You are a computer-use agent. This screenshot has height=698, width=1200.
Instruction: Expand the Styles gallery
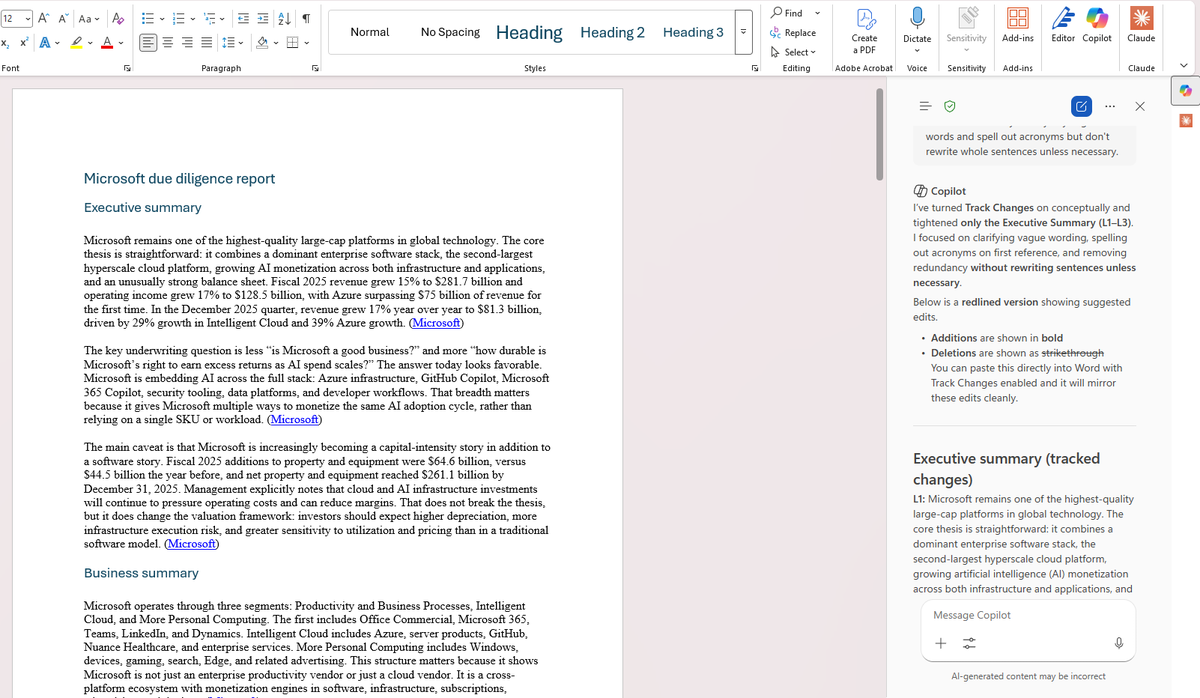point(743,32)
